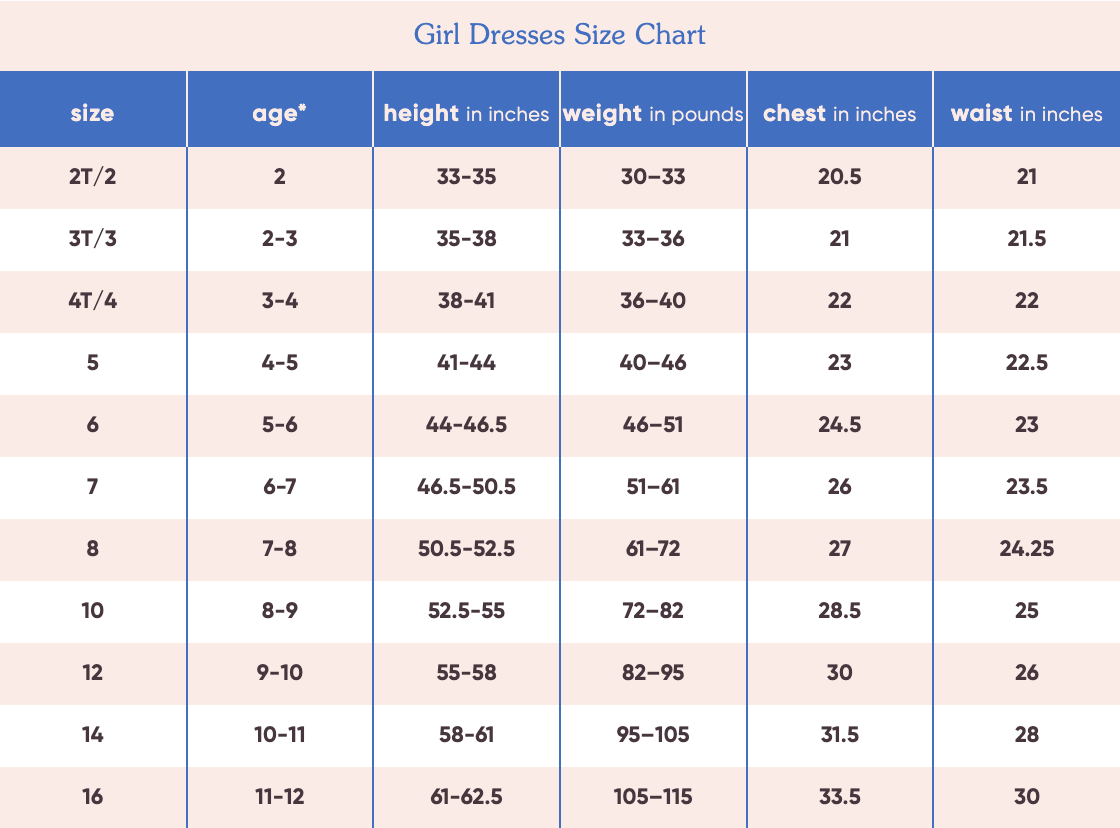The image size is (1120, 828).
Task: Select the 2T/2 size cell
Action: coord(92,176)
